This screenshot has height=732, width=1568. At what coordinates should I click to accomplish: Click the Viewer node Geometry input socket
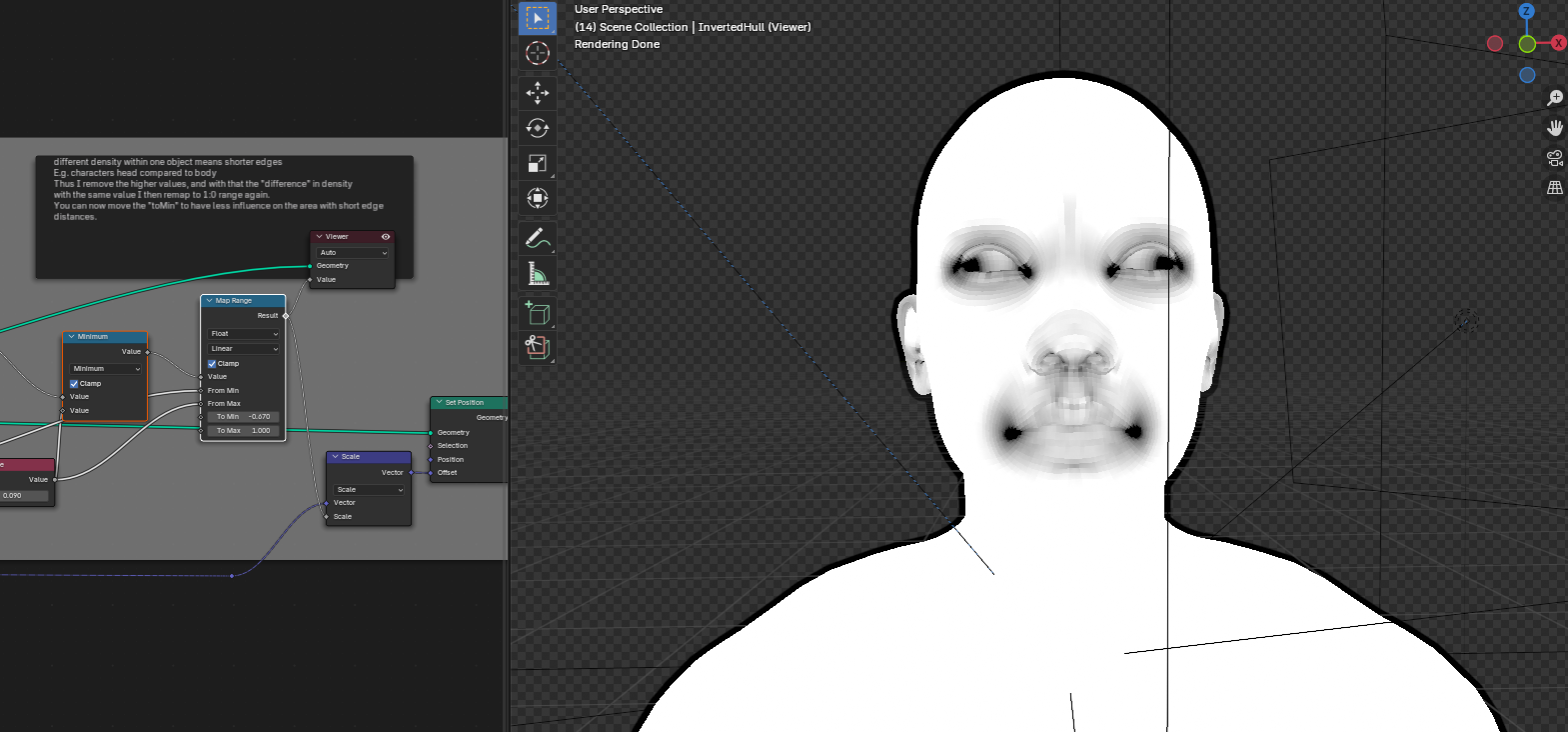(310, 266)
